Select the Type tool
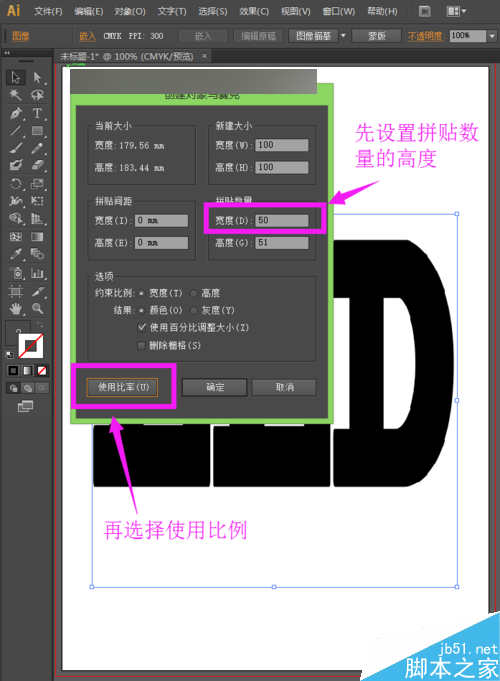 tap(37, 113)
